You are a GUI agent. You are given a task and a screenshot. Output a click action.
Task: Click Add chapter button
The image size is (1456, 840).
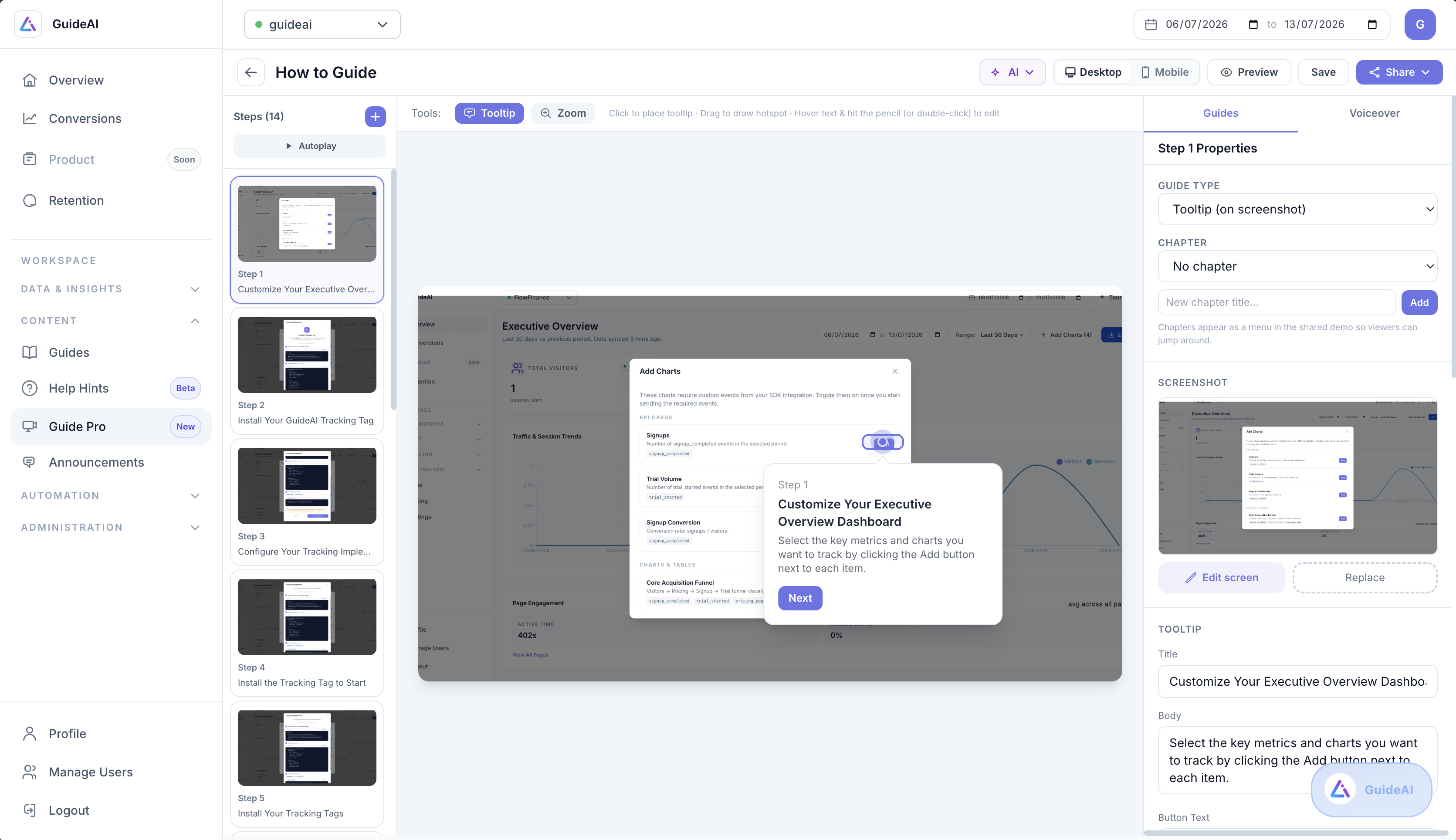tap(1419, 302)
